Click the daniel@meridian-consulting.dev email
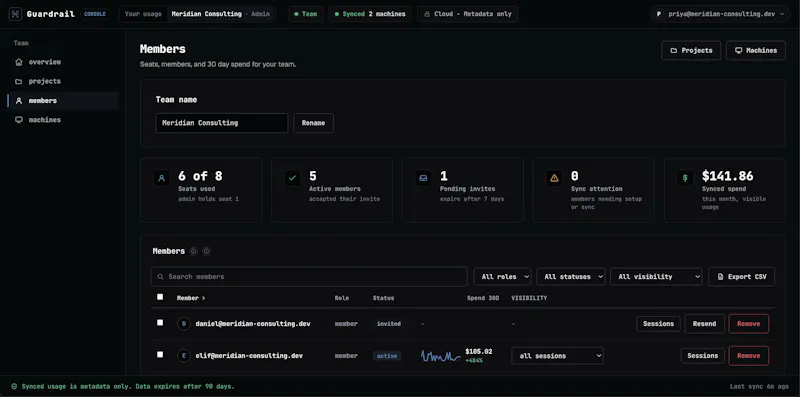This screenshot has height=397, width=800. point(253,324)
